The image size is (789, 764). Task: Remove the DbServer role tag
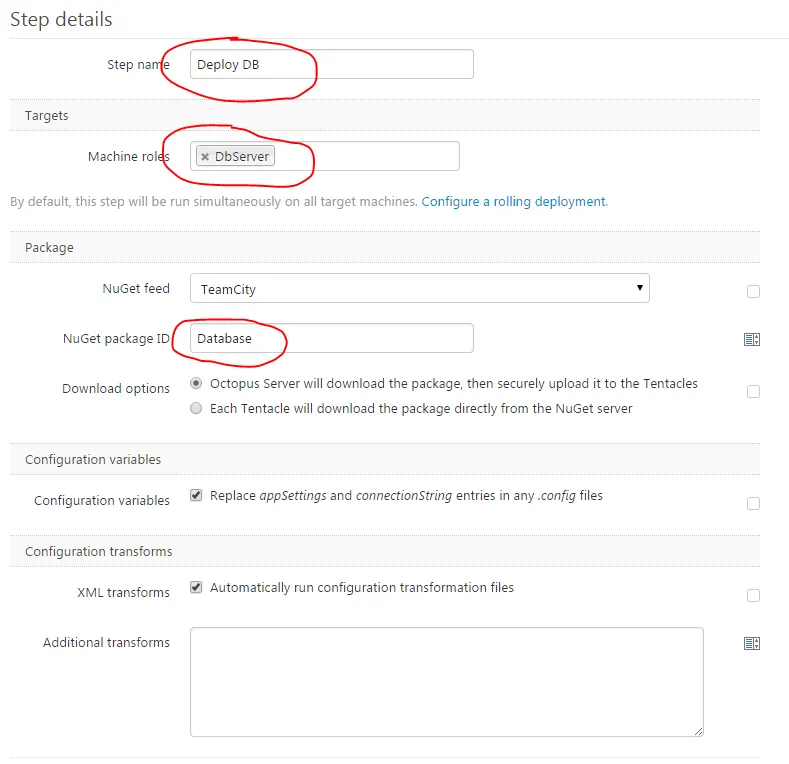[x=205, y=157]
